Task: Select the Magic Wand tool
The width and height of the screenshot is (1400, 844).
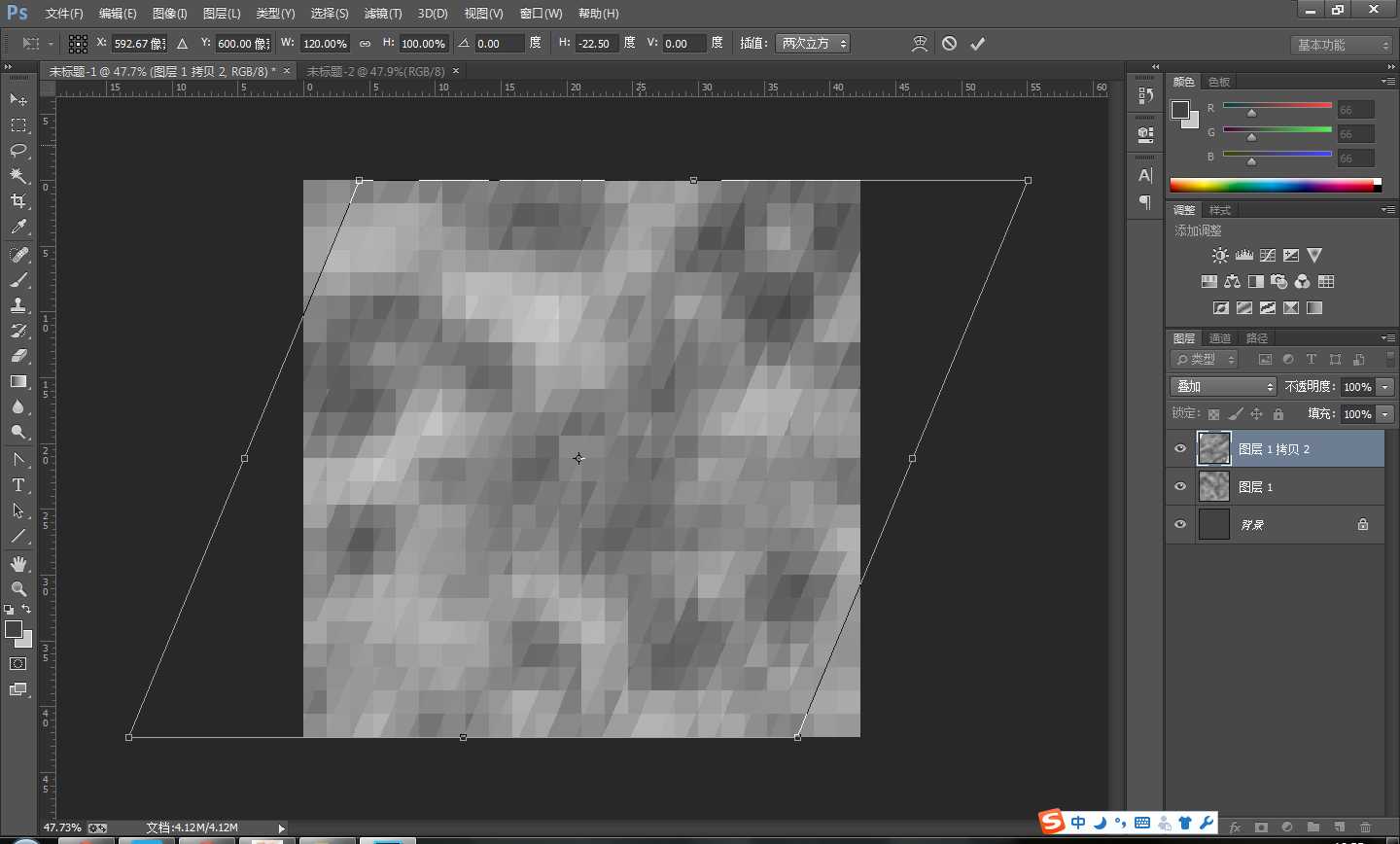Action: coord(18,176)
